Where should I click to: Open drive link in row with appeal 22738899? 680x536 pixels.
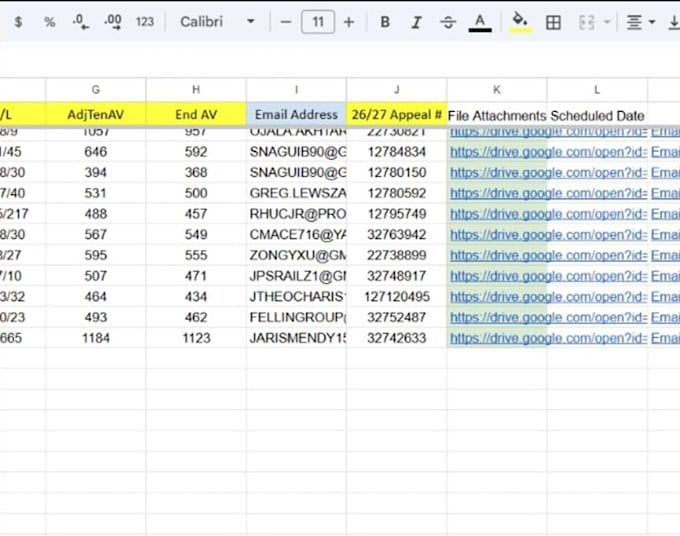549,255
